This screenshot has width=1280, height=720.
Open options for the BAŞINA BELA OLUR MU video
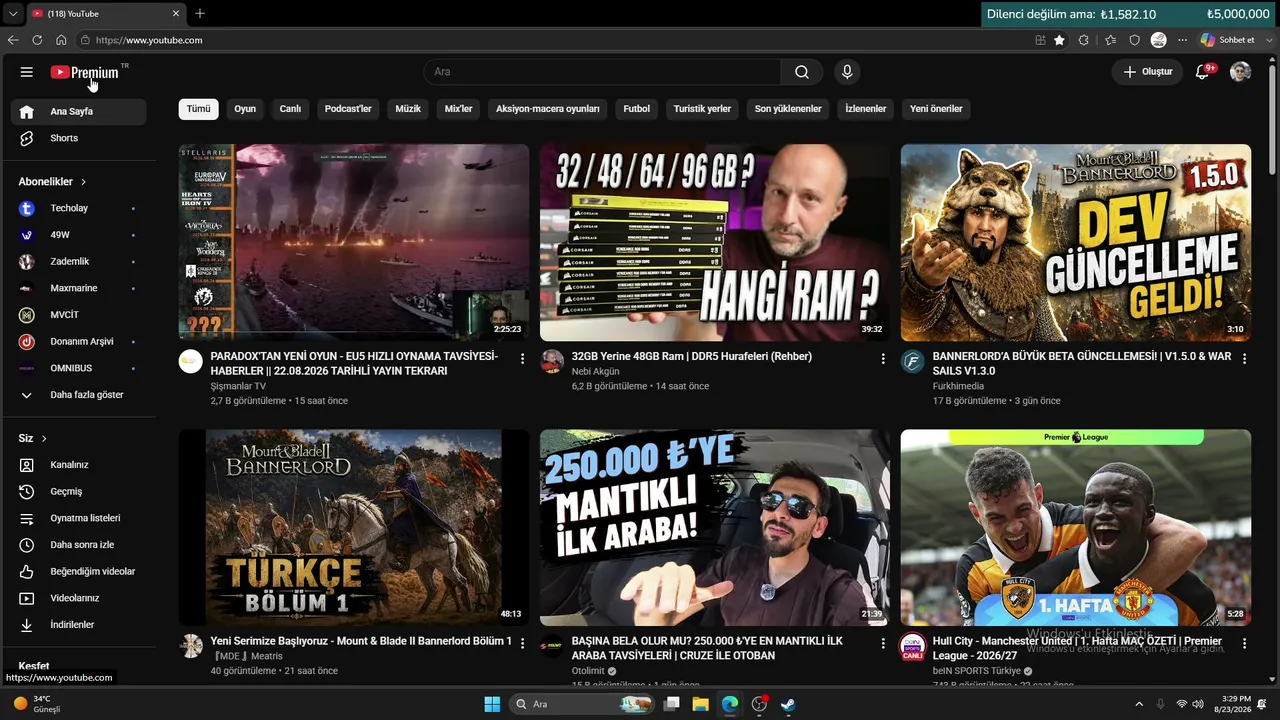[883, 643]
